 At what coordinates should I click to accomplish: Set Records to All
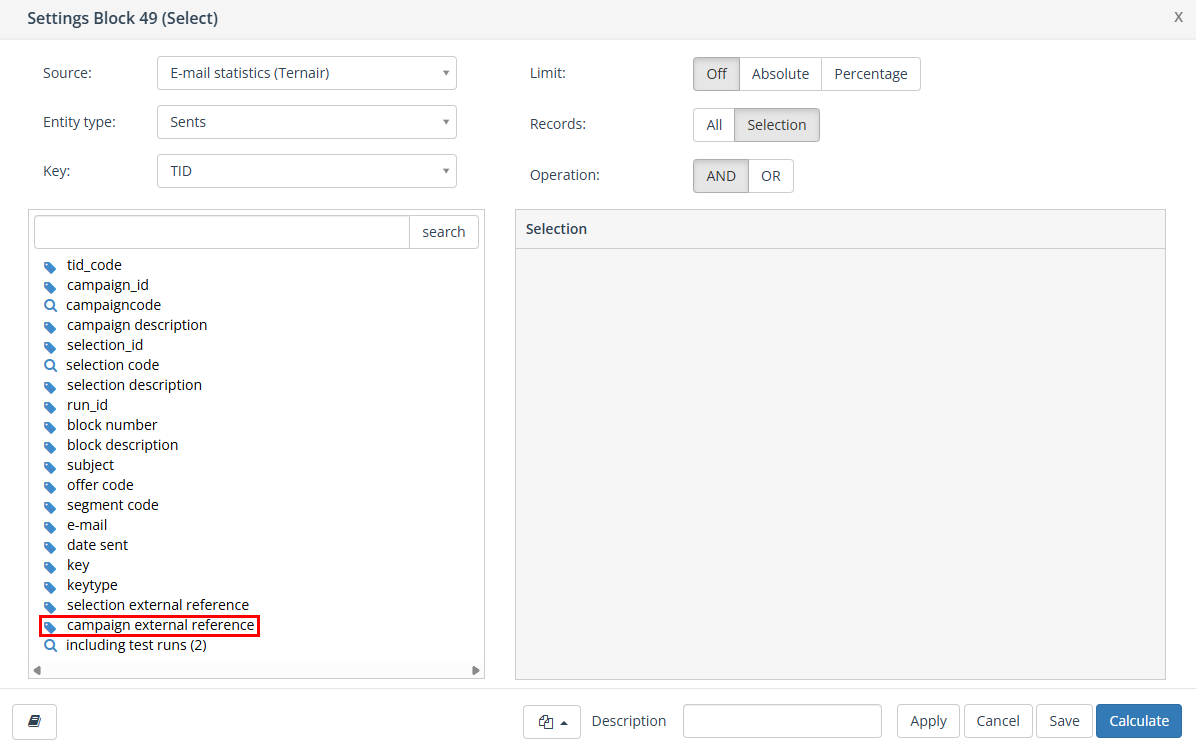tap(714, 125)
